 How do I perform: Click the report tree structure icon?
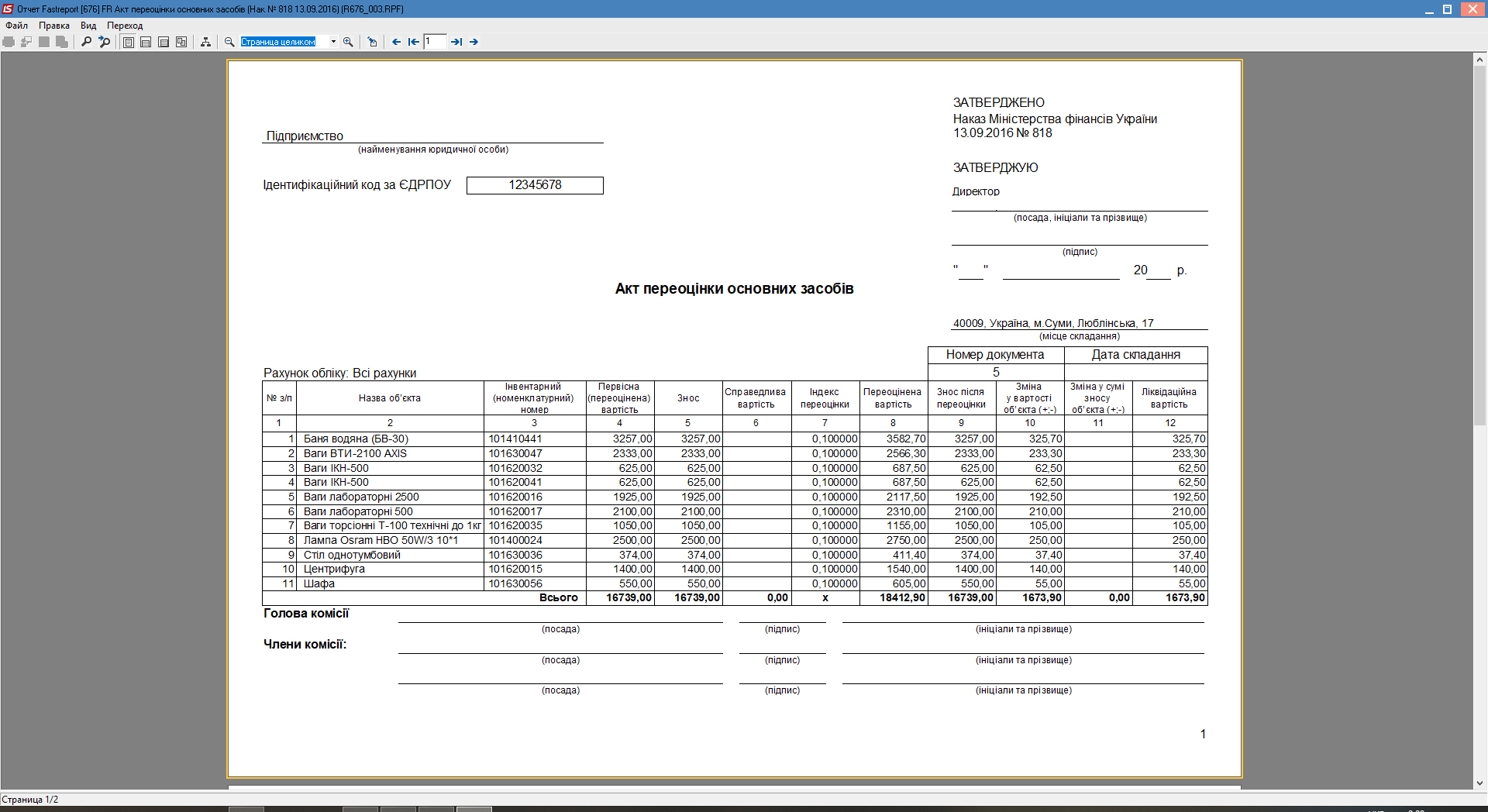205,42
